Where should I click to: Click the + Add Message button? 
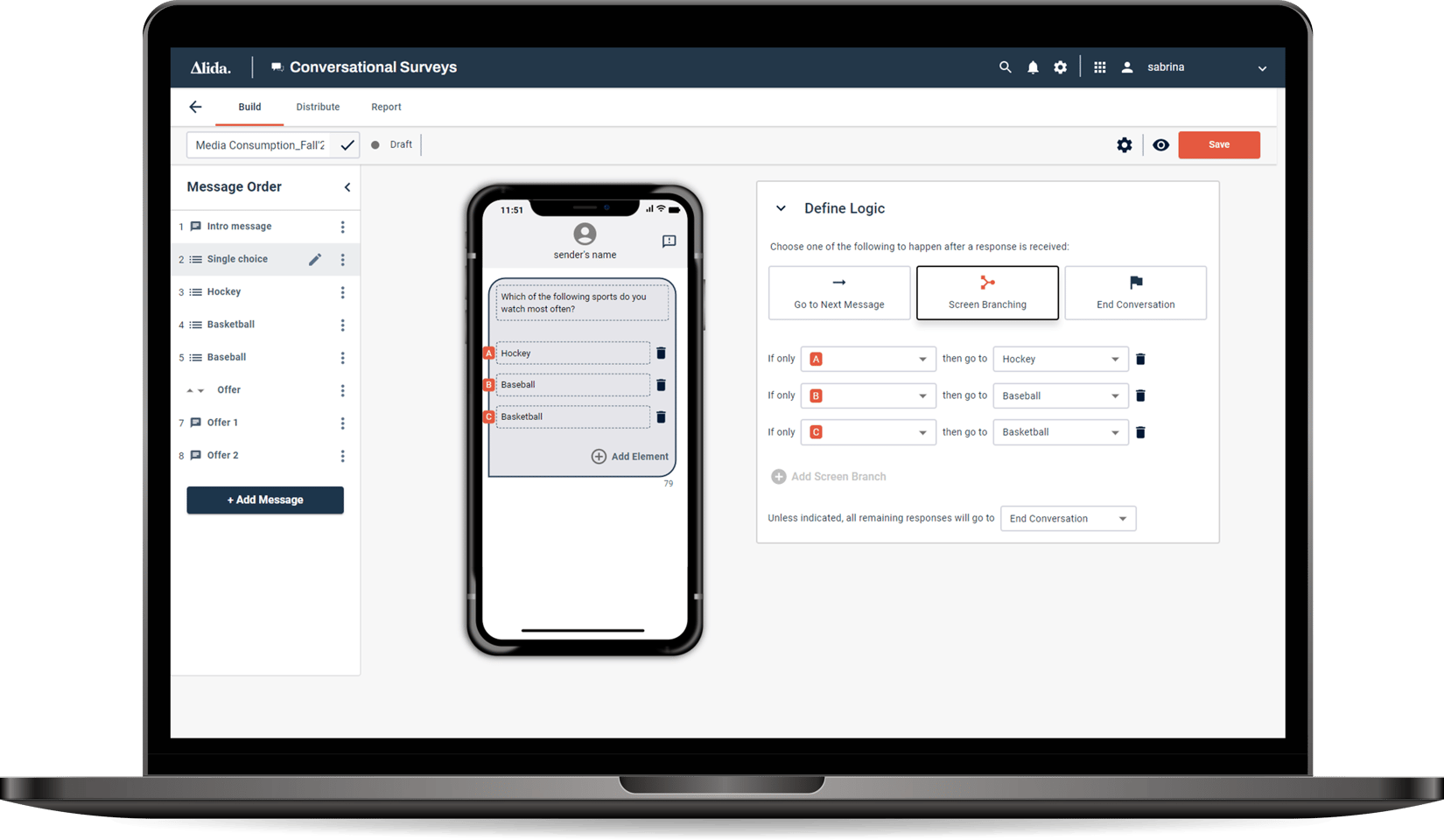[264, 500]
